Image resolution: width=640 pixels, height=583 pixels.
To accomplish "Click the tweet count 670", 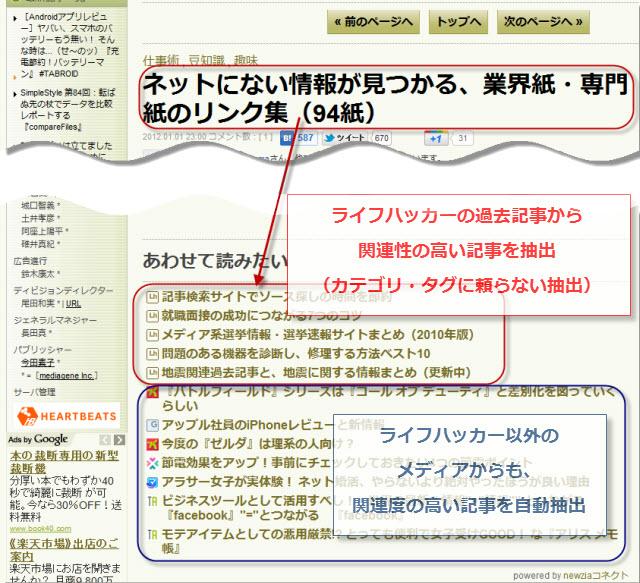I will 381,138.
